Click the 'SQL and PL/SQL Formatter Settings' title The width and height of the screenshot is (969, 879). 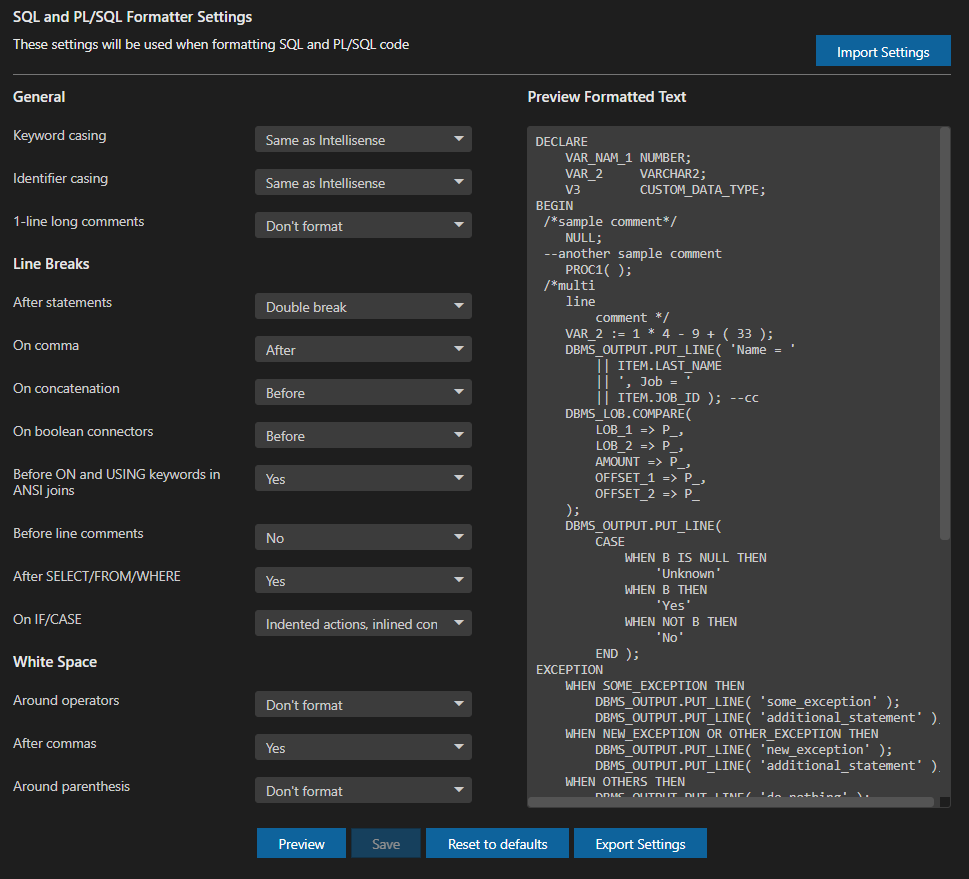tap(132, 17)
